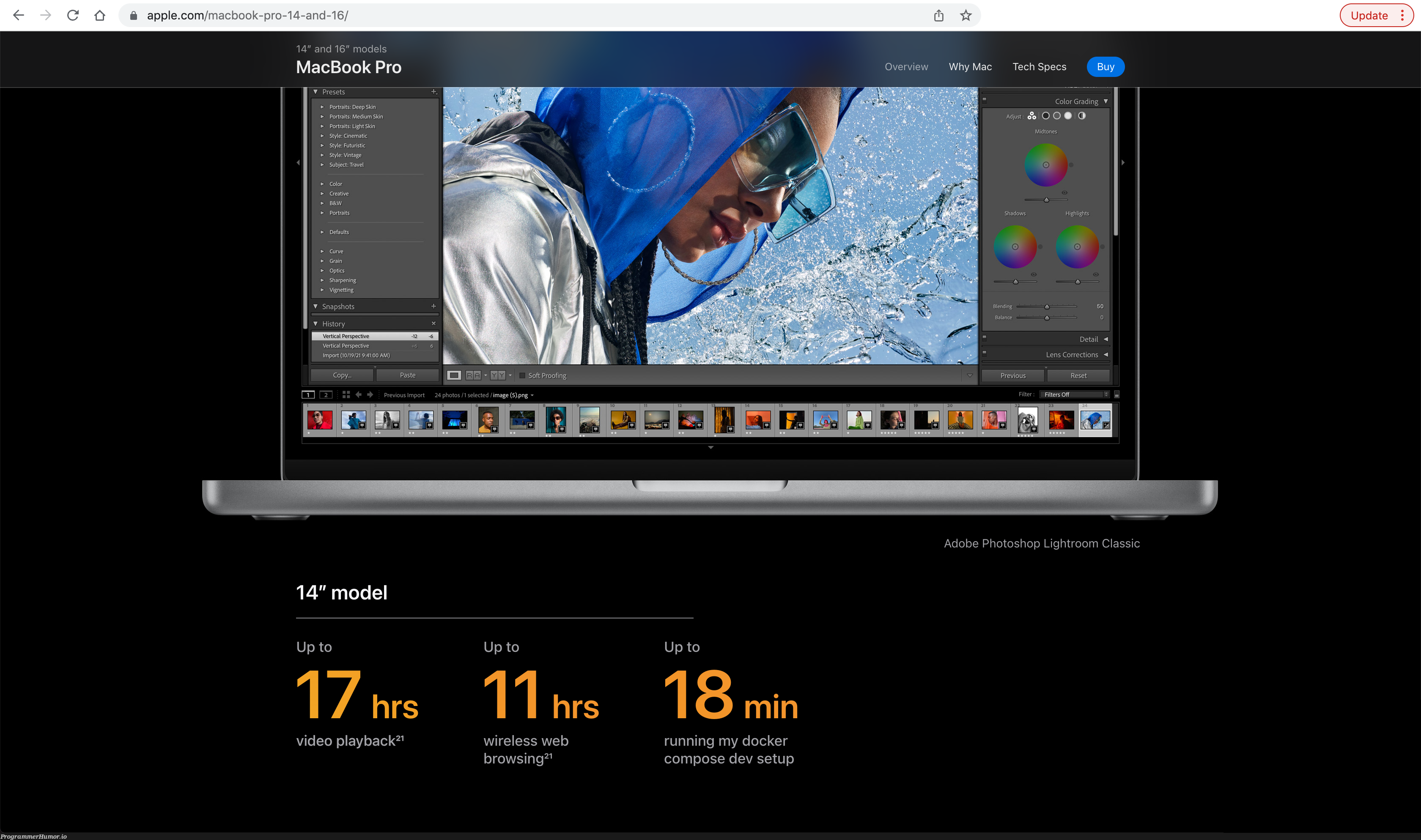
Task: Collapse the History panel
Action: tap(315, 324)
